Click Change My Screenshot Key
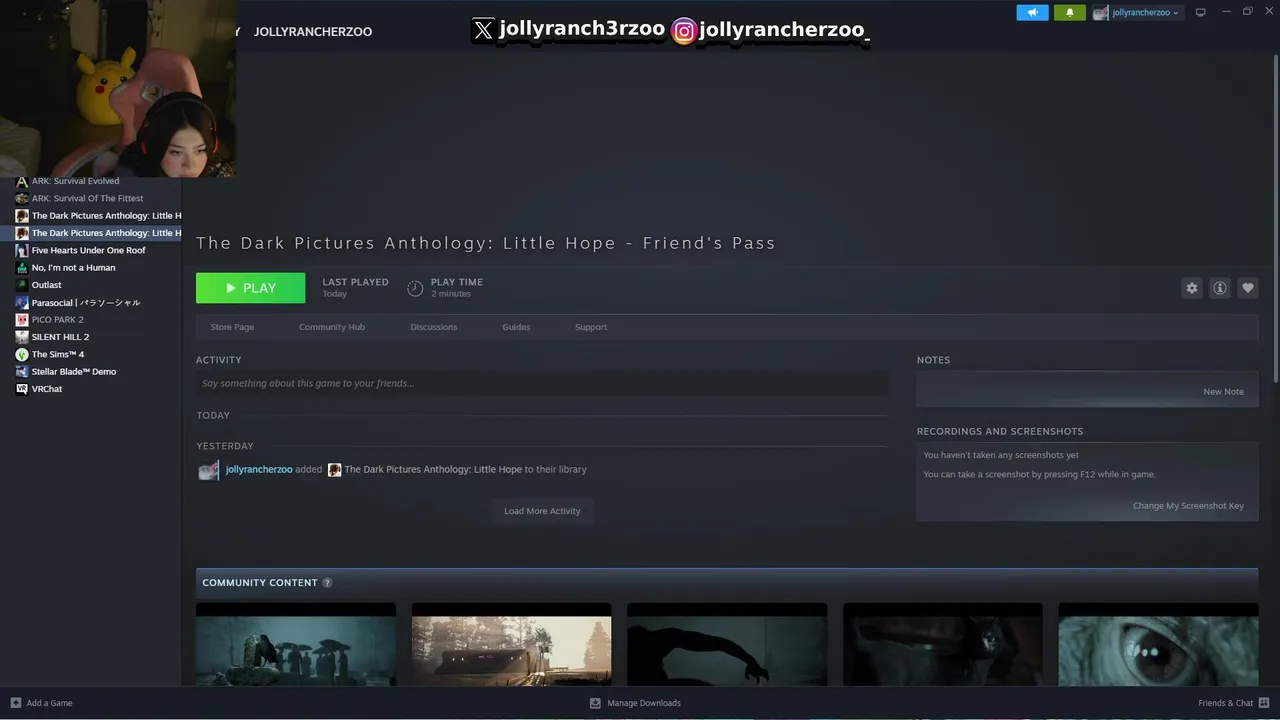1280x720 pixels. pyautogui.click(x=1188, y=506)
